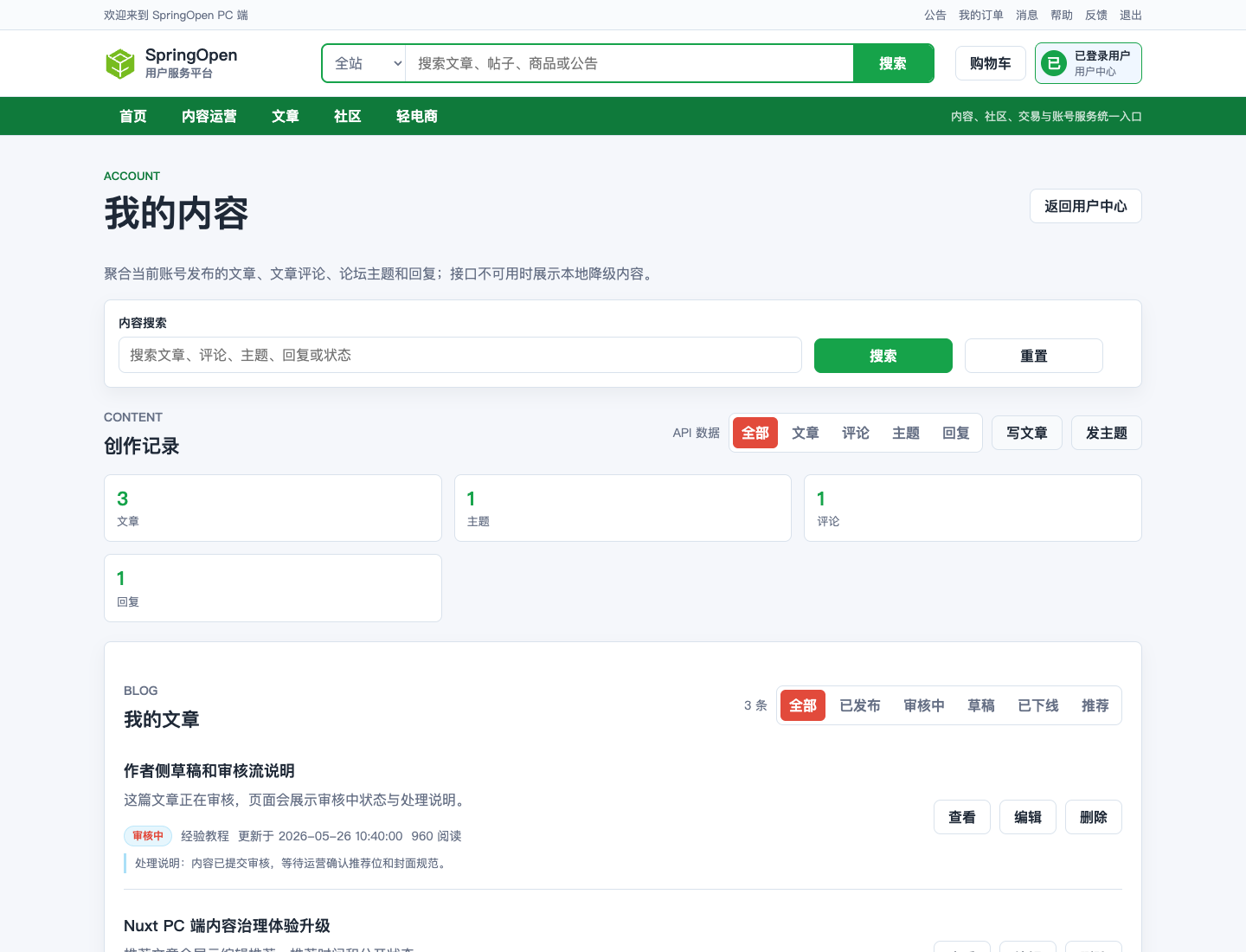1246x952 pixels.
Task: Click 查看 for 作者侧草稿和审核流说明
Action: (x=962, y=817)
